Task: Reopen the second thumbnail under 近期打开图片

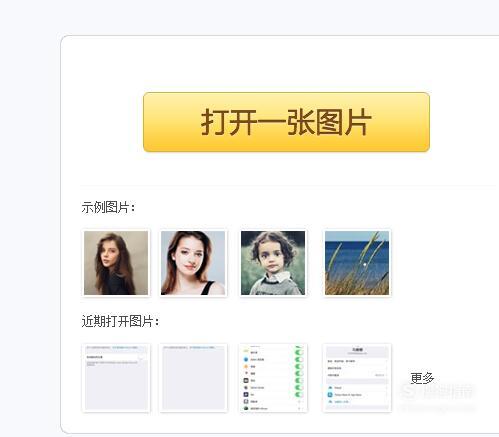Action: [x=194, y=378]
